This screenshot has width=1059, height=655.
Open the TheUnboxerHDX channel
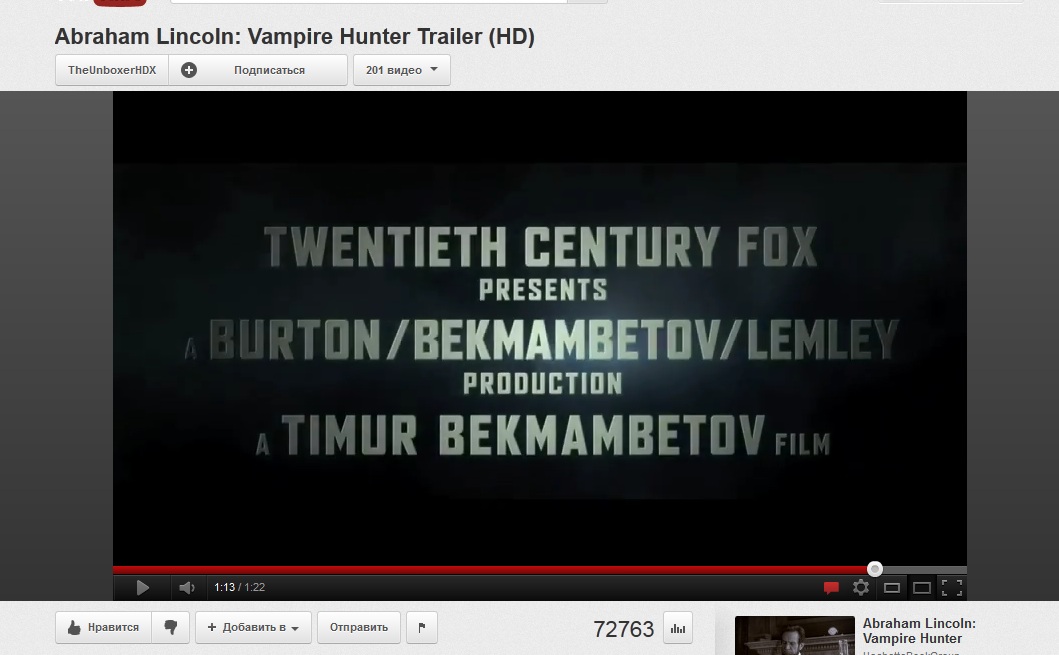click(112, 70)
